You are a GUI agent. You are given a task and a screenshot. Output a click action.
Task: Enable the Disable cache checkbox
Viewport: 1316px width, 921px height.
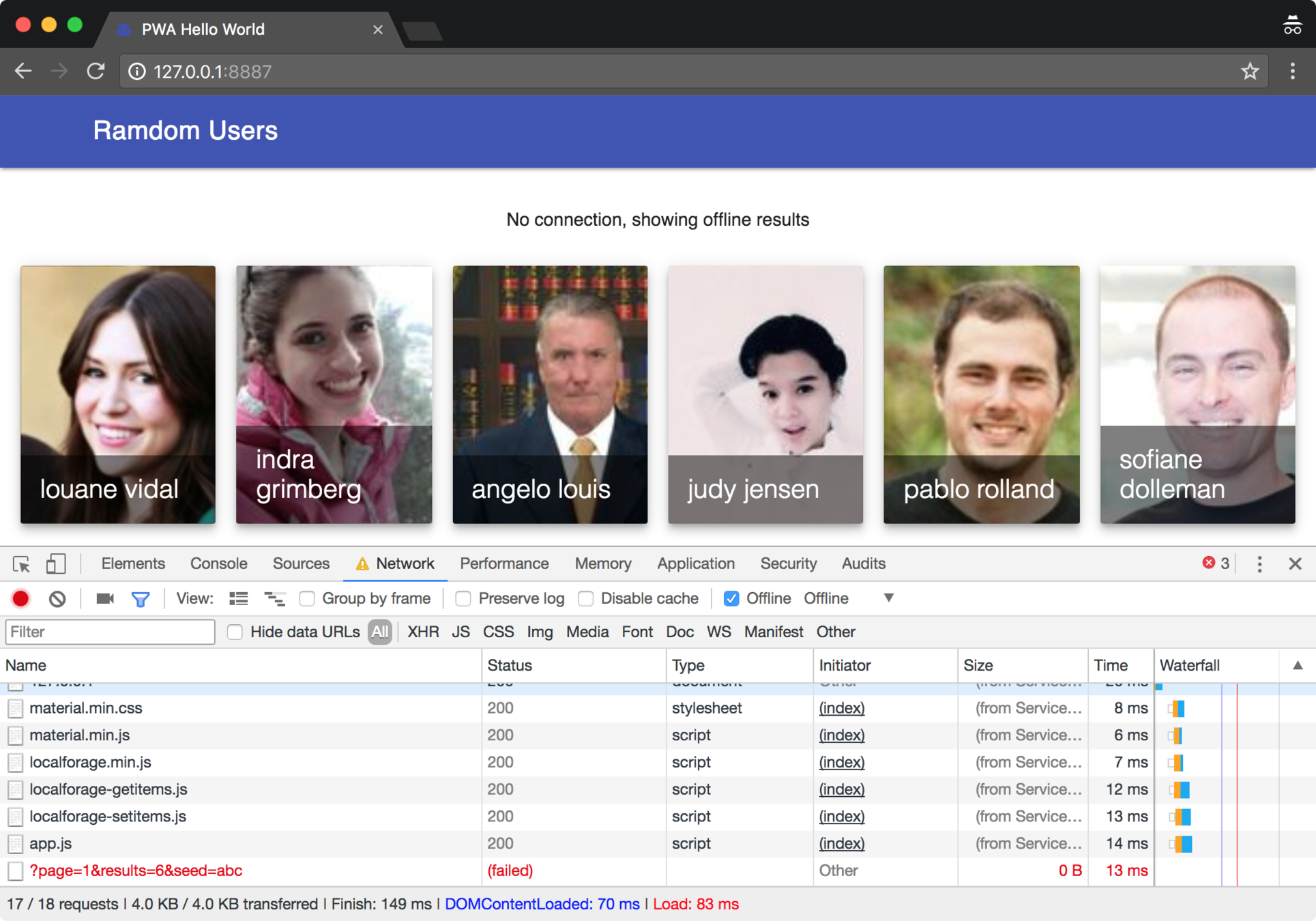[x=585, y=598]
